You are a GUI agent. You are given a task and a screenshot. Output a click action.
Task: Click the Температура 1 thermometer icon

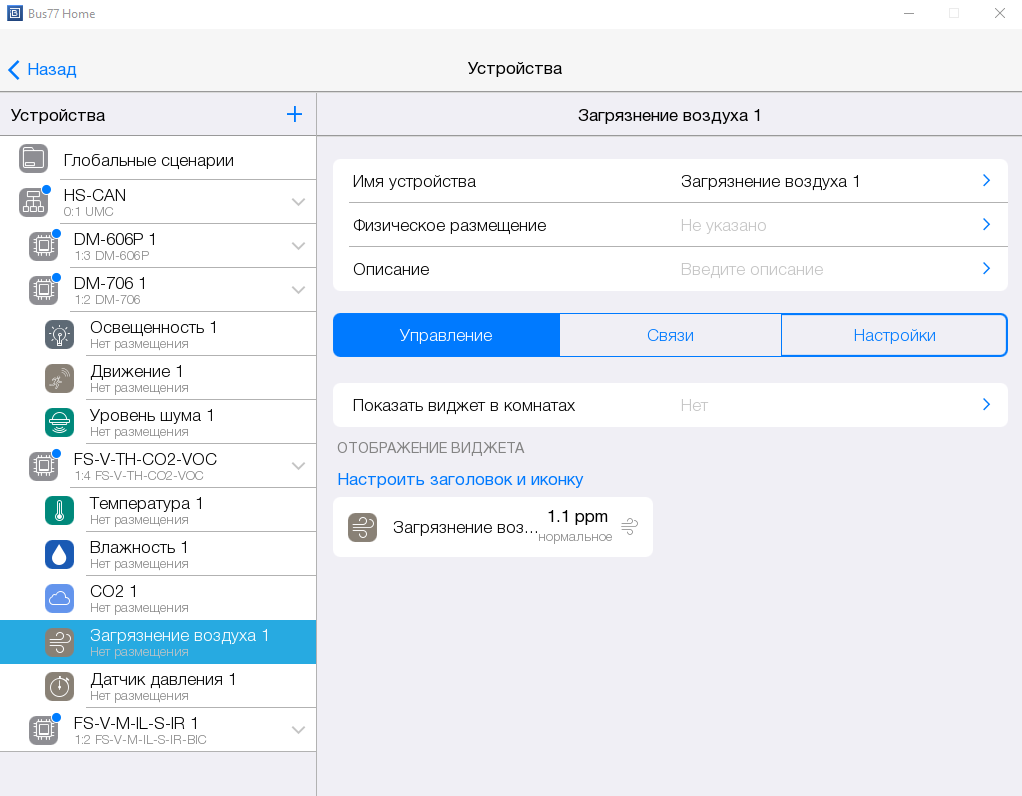(59, 511)
